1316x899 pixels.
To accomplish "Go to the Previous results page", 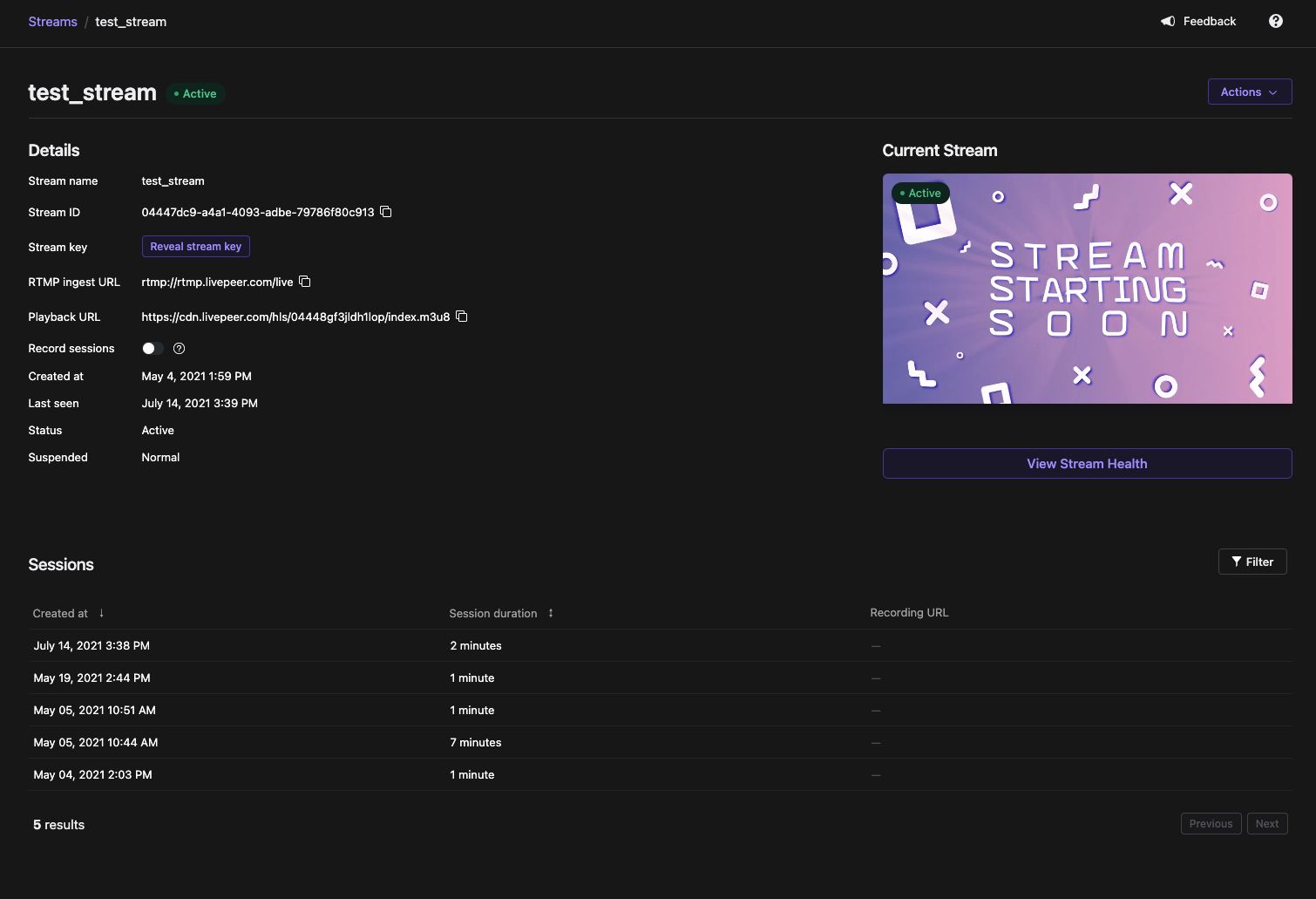I will tap(1211, 824).
